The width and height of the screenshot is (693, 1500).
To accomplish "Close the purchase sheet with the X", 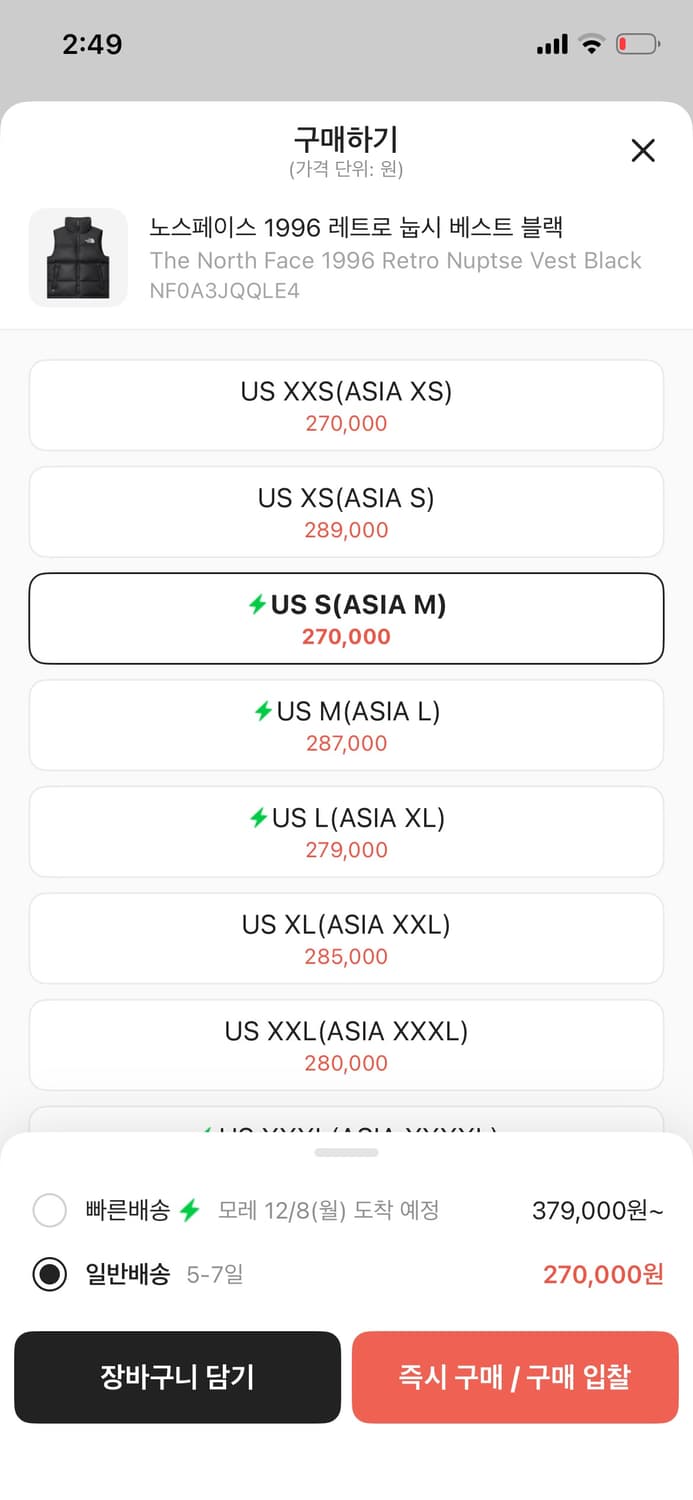I will tap(643, 151).
